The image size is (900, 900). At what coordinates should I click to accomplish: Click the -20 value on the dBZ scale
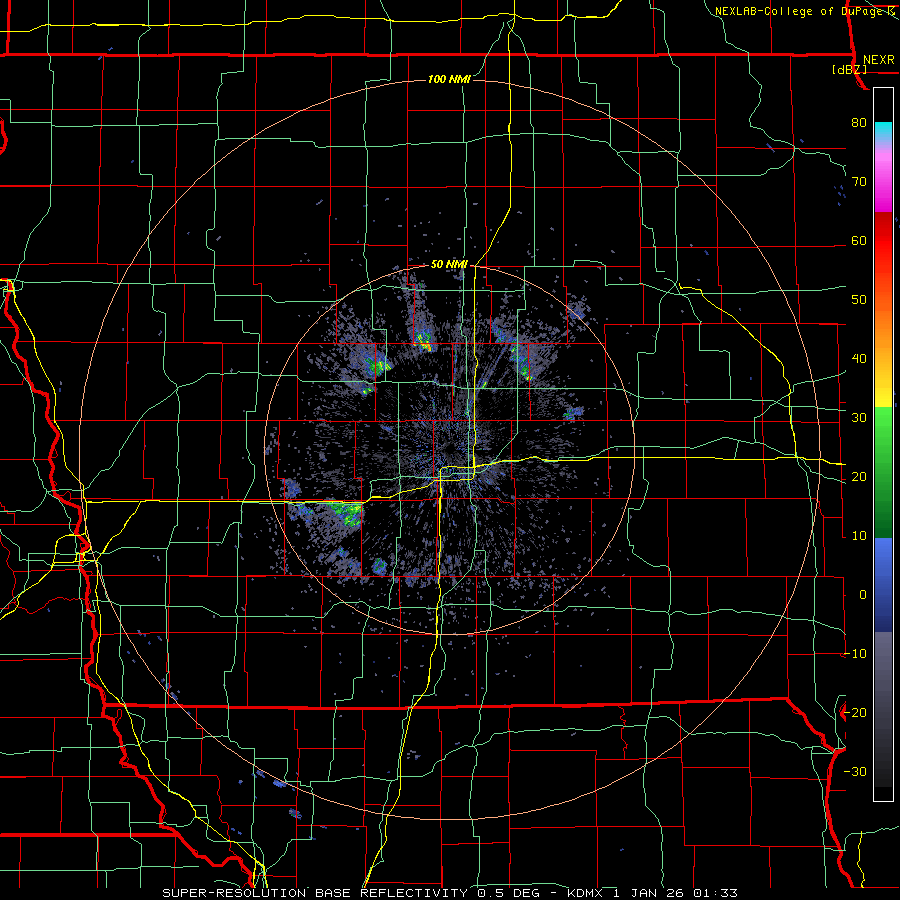[855, 713]
